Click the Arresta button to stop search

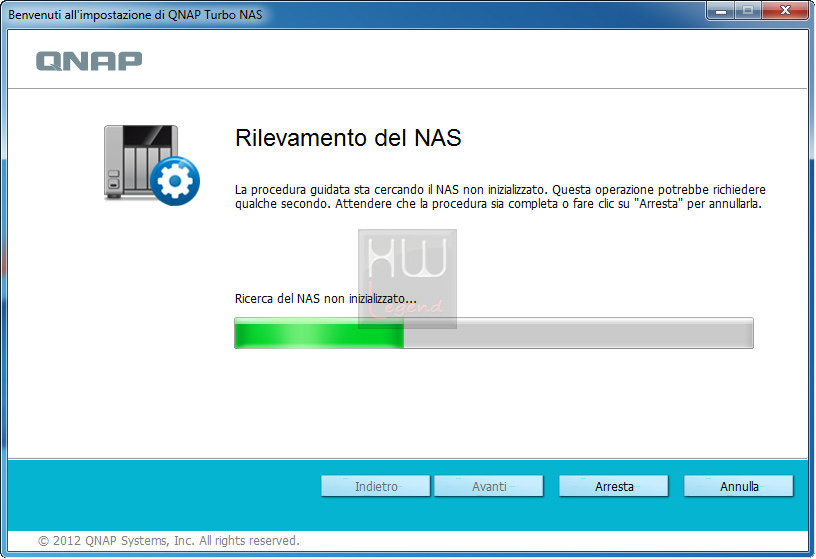coord(614,486)
